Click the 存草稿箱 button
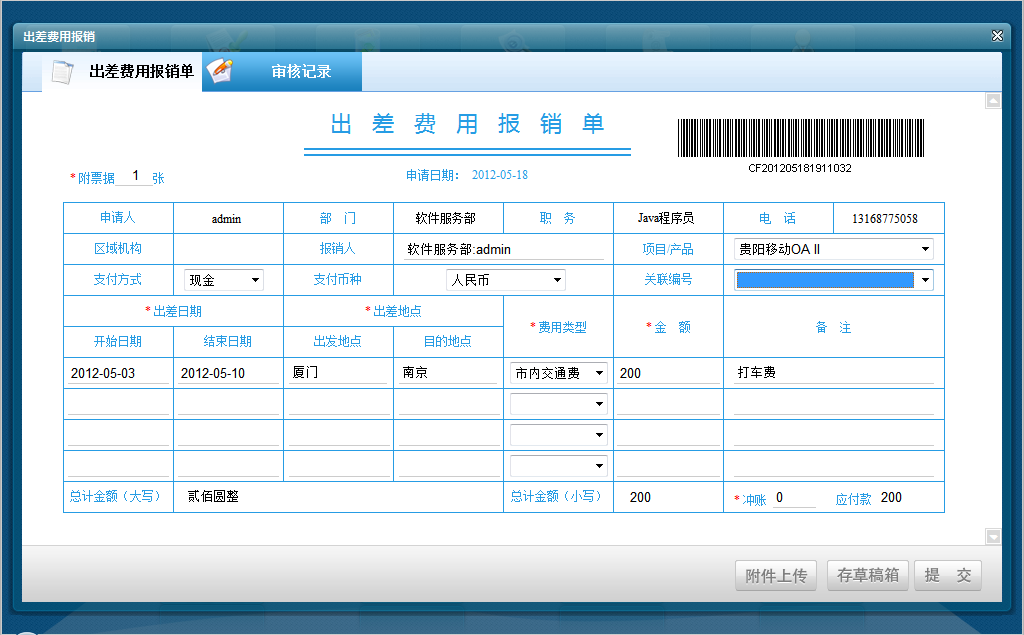The image size is (1024, 635). click(x=868, y=575)
